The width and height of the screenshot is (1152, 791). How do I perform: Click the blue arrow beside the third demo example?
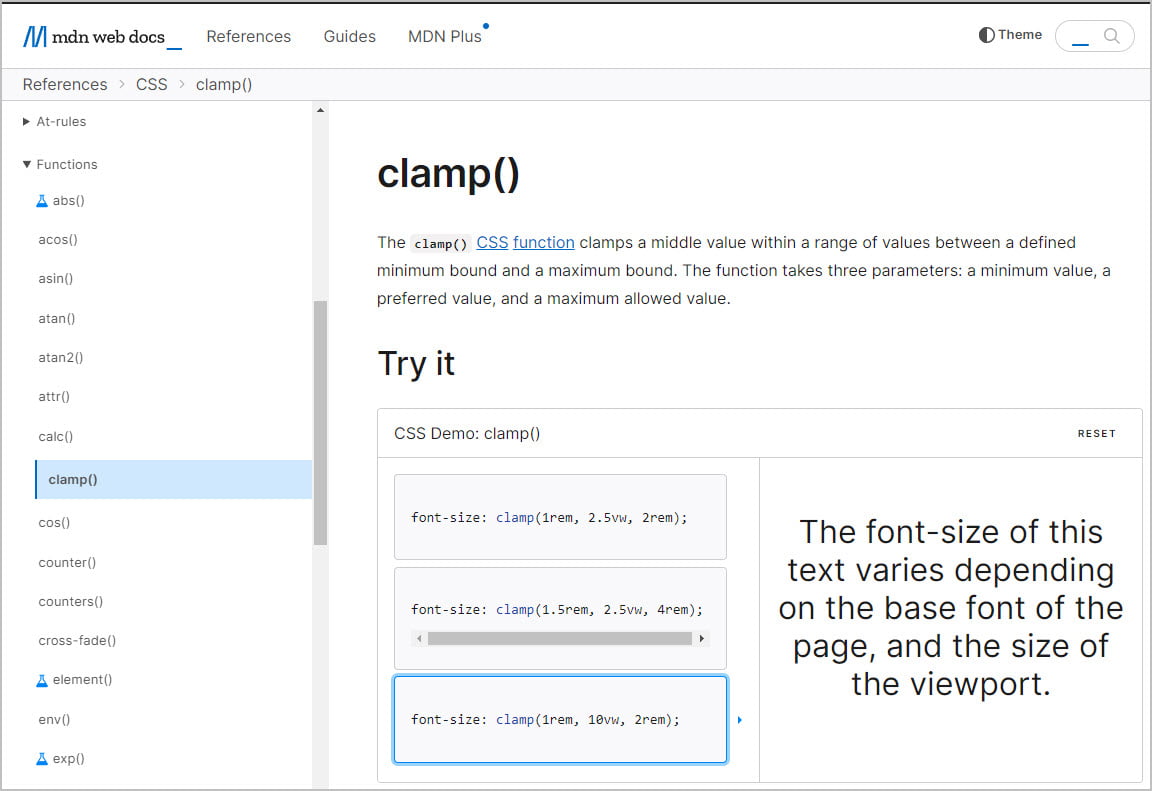(x=739, y=719)
